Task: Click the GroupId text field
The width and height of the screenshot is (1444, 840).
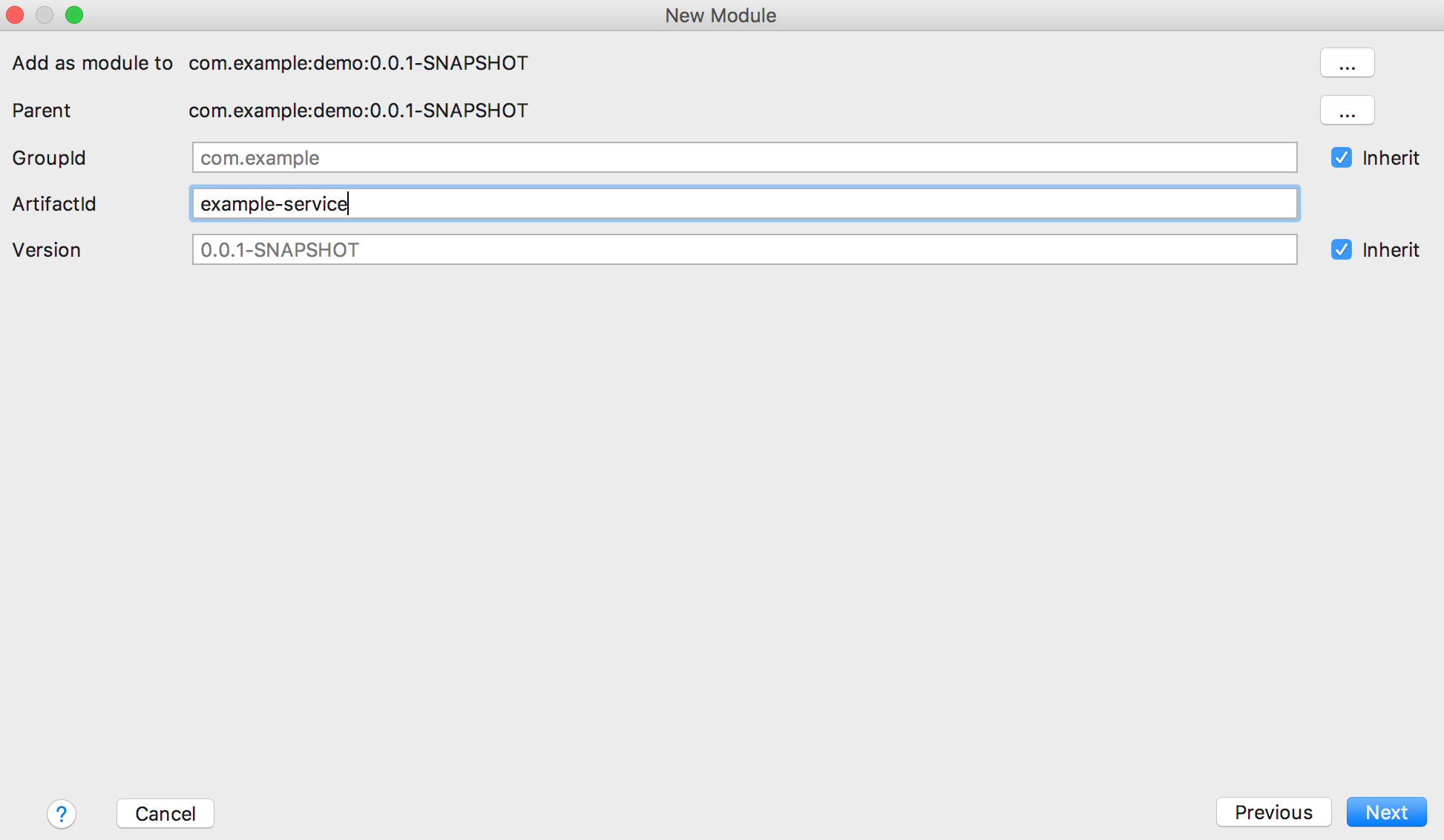Action: pos(744,158)
